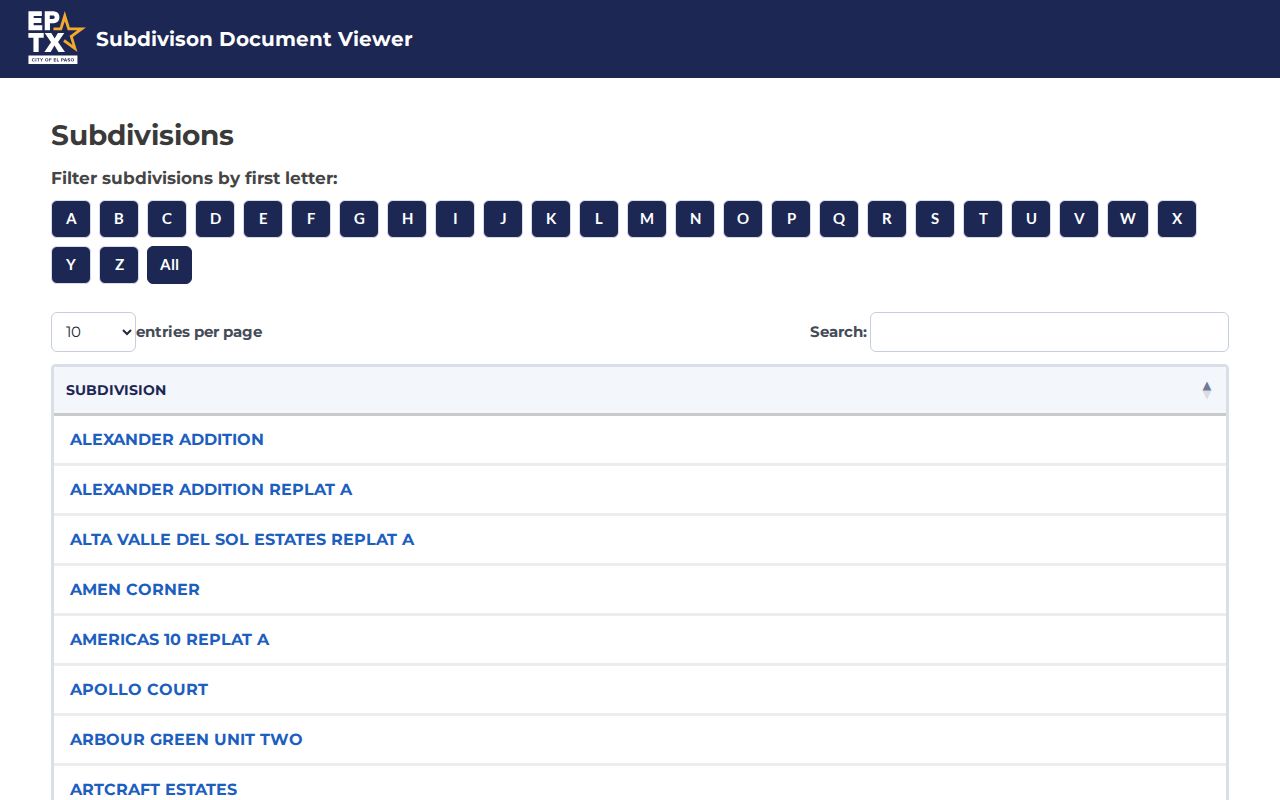Open the AMEN CORNER subdivision link
Viewport: 1280px width, 800px height.
tap(135, 589)
